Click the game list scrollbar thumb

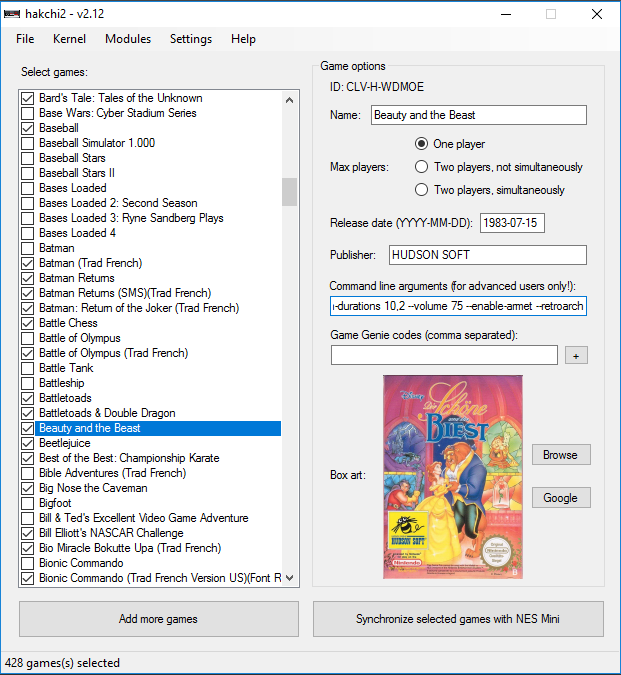(x=290, y=191)
